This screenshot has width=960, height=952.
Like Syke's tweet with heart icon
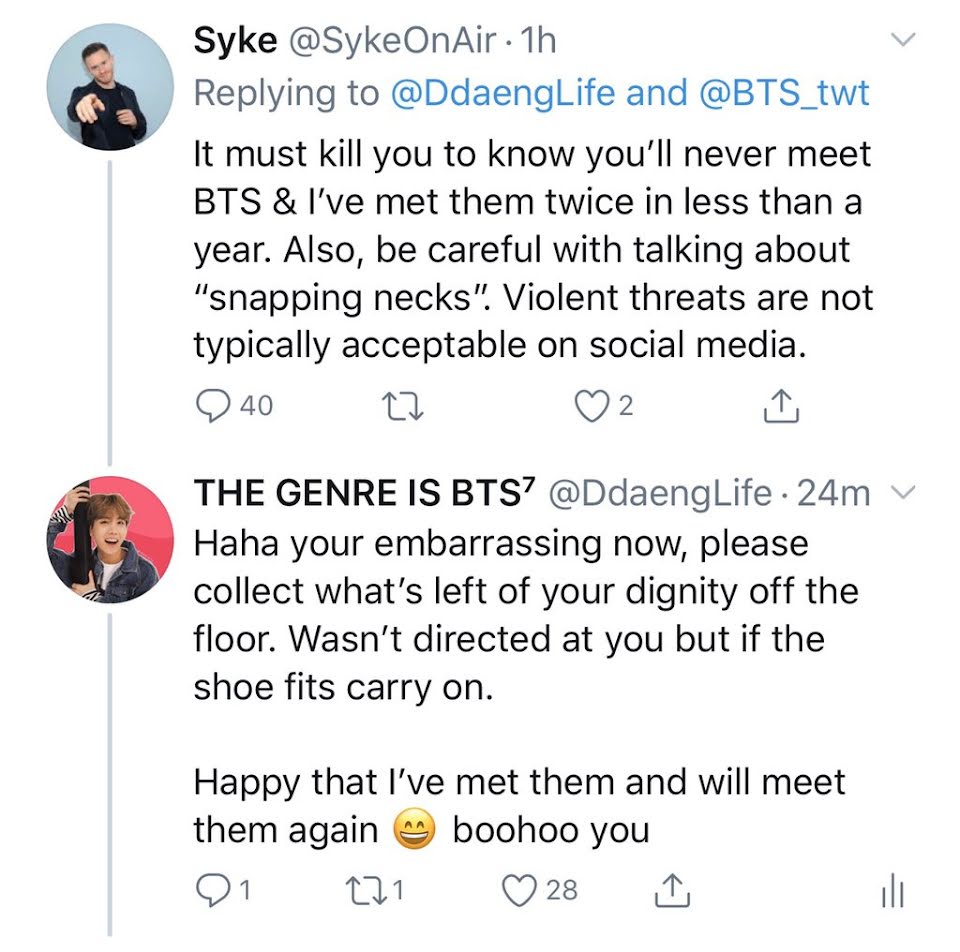[591, 407]
